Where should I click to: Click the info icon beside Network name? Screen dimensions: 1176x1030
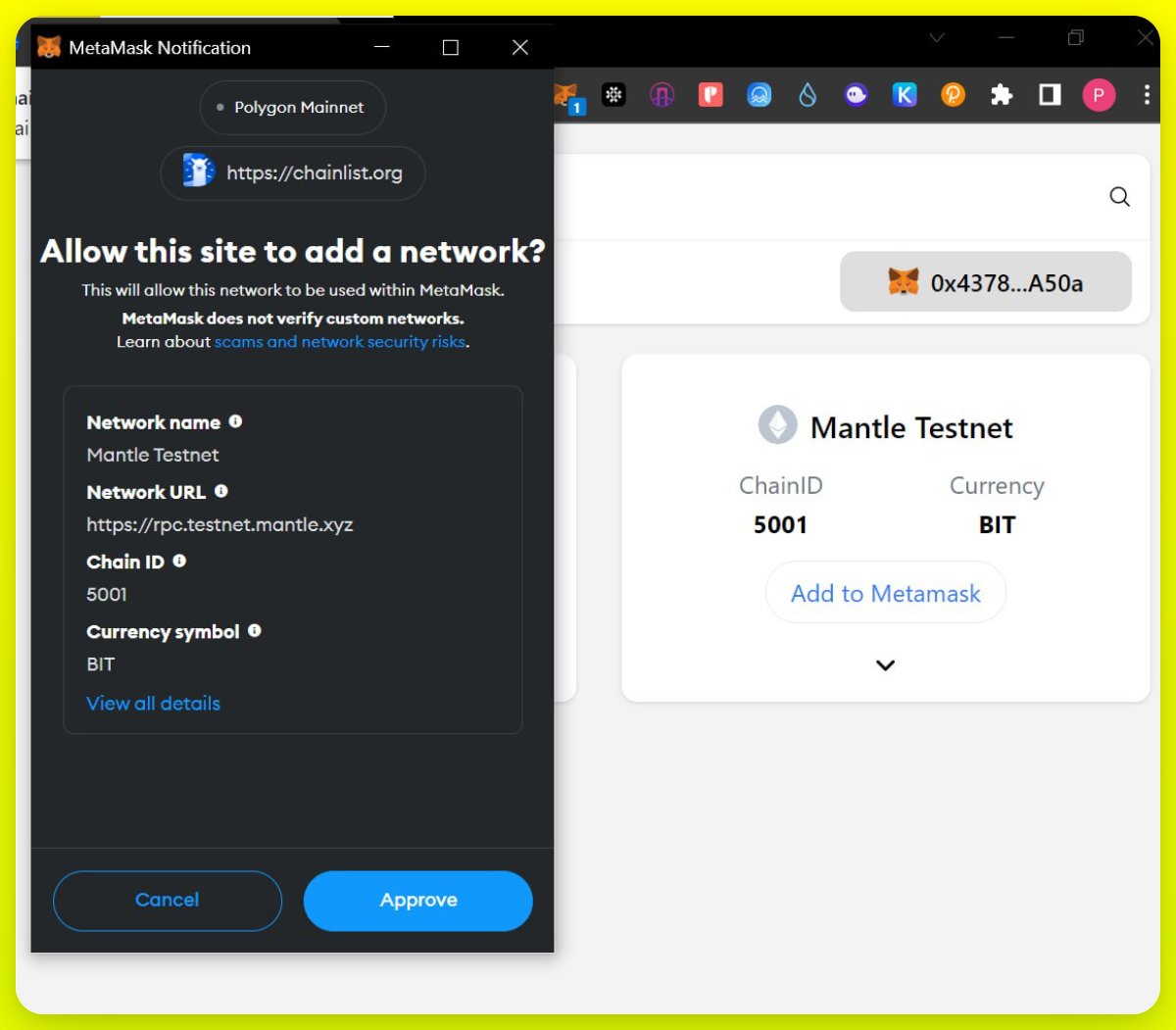[x=235, y=421]
